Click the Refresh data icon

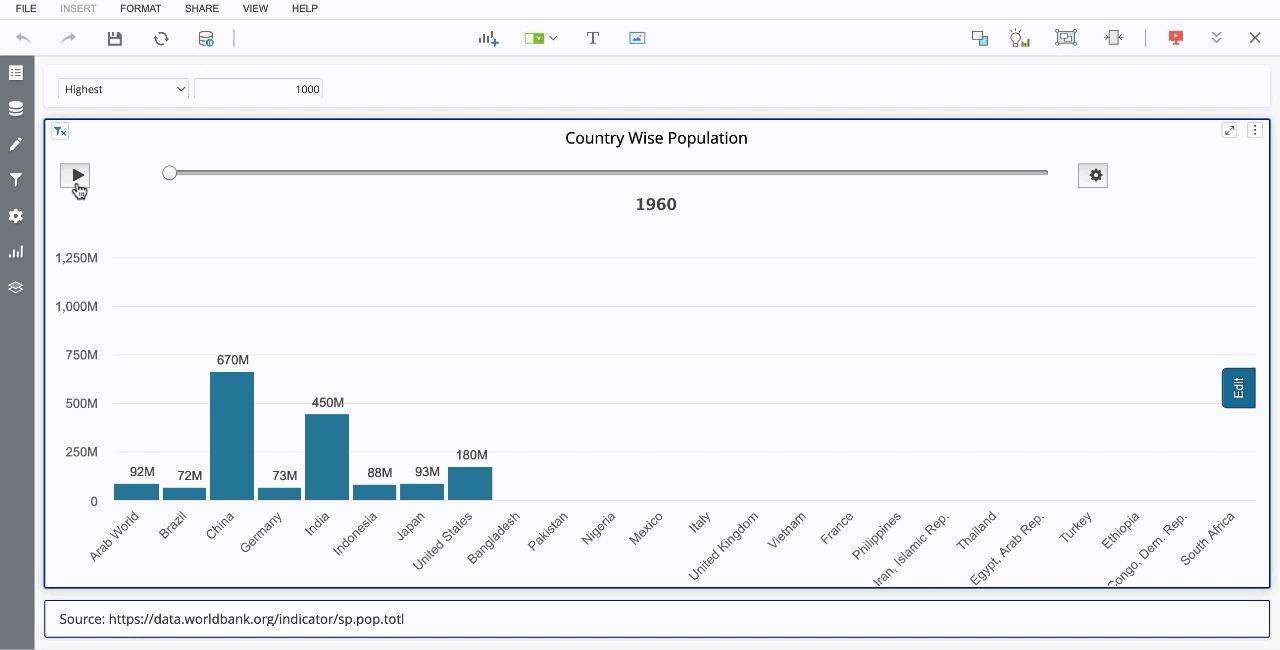161,38
